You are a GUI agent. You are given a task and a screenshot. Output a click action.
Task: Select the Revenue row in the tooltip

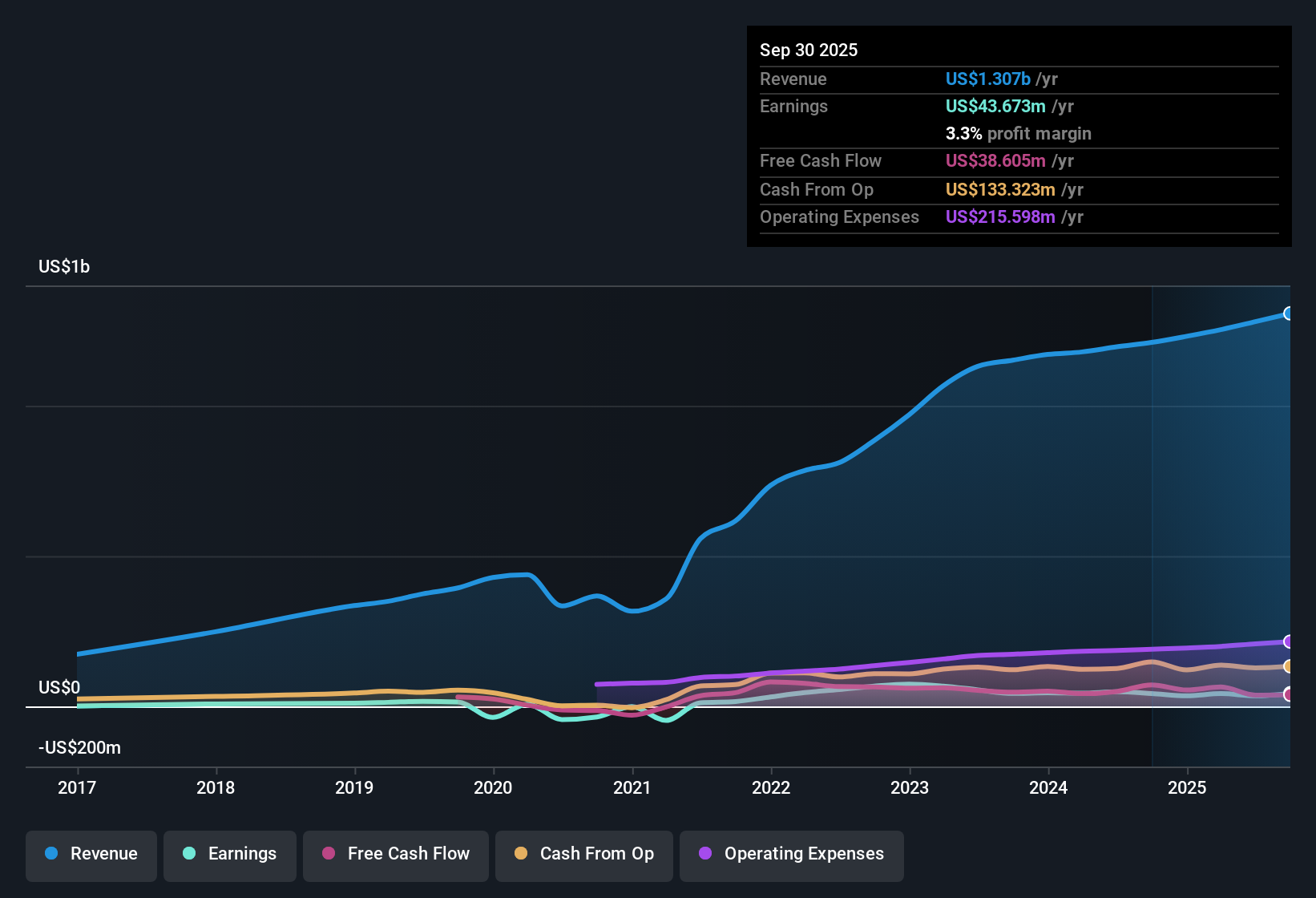[x=1018, y=79]
